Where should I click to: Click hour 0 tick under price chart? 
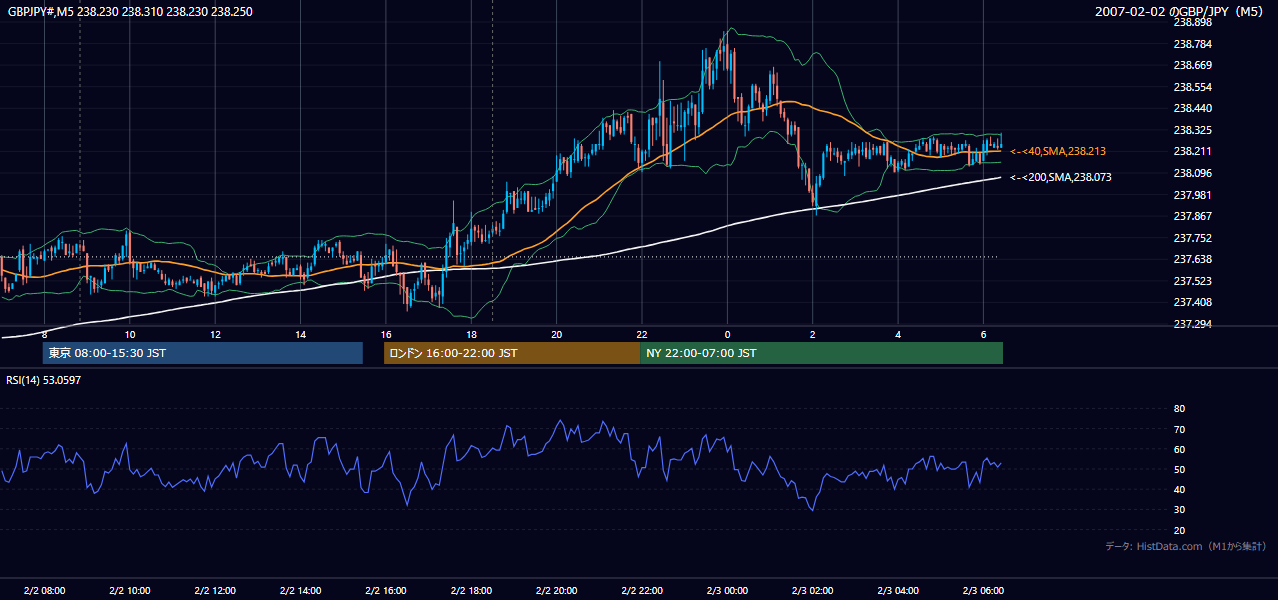tap(727, 334)
